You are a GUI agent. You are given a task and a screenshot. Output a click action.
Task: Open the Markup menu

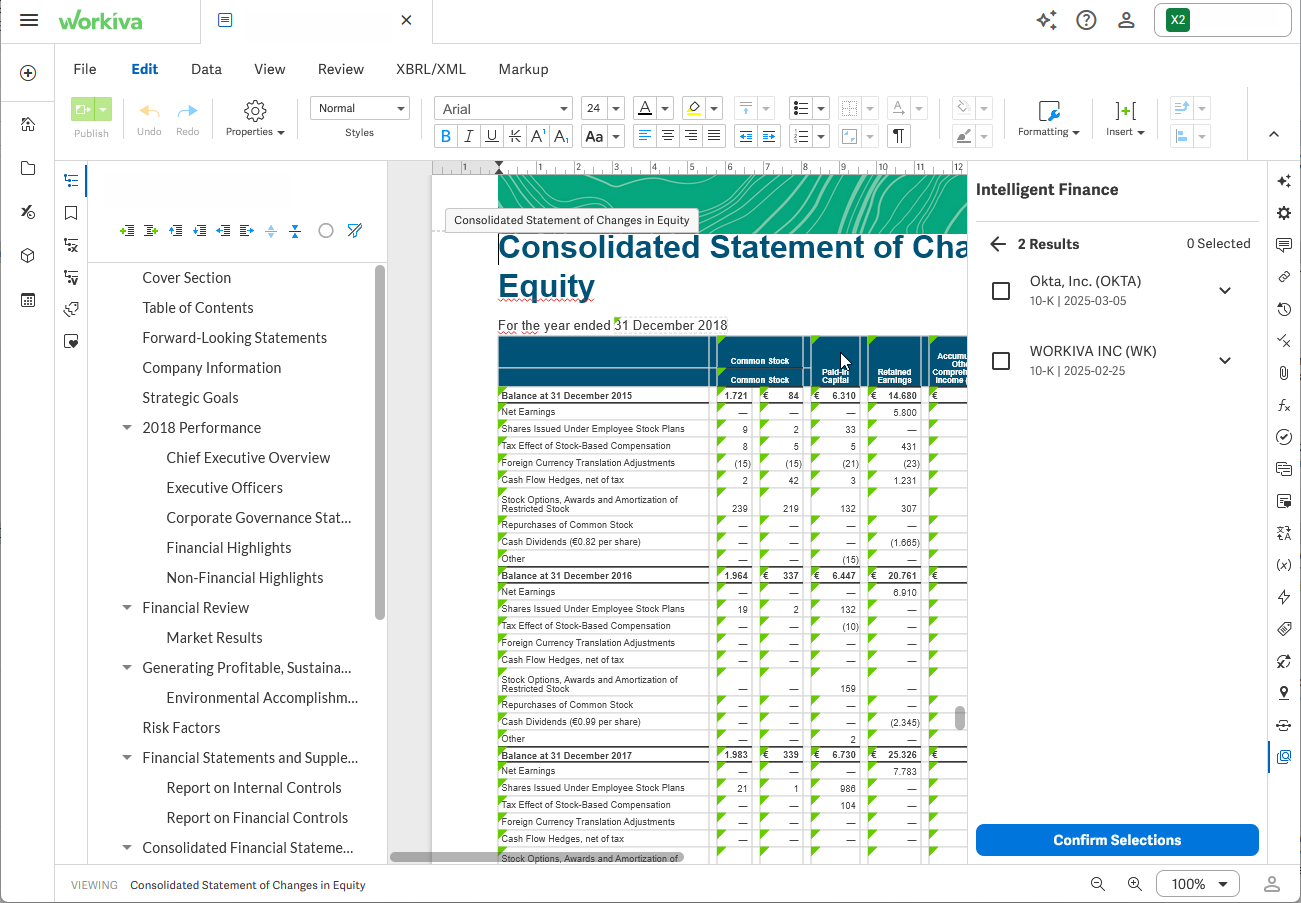[523, 69]
